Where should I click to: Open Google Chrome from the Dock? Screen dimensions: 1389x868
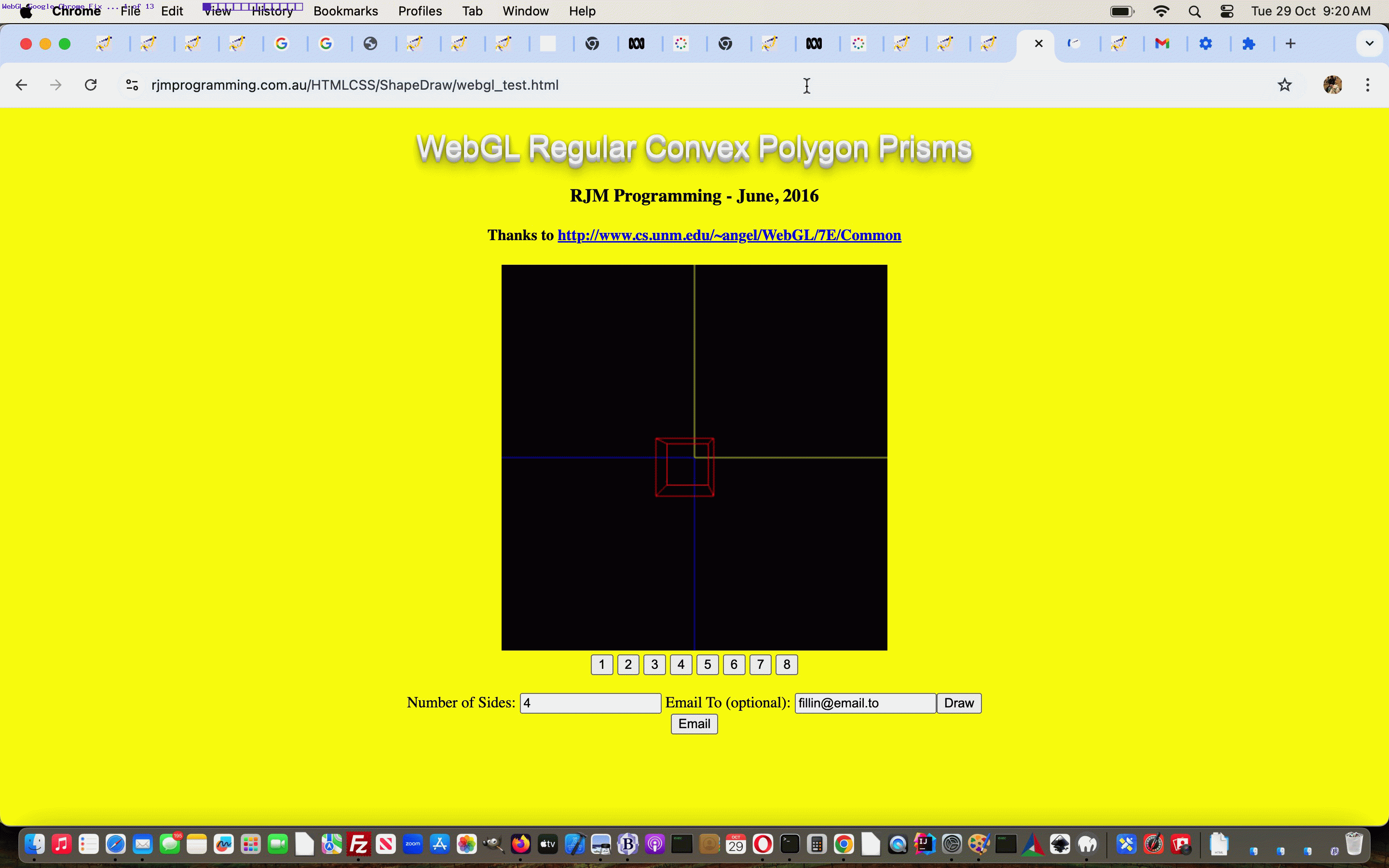844,844
